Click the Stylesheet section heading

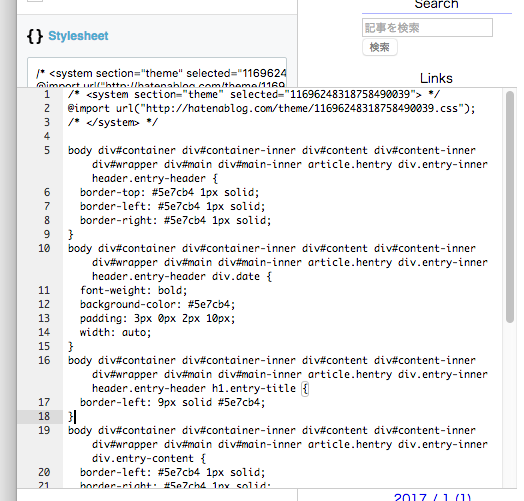pyautogui.click(x=78, y=36)
